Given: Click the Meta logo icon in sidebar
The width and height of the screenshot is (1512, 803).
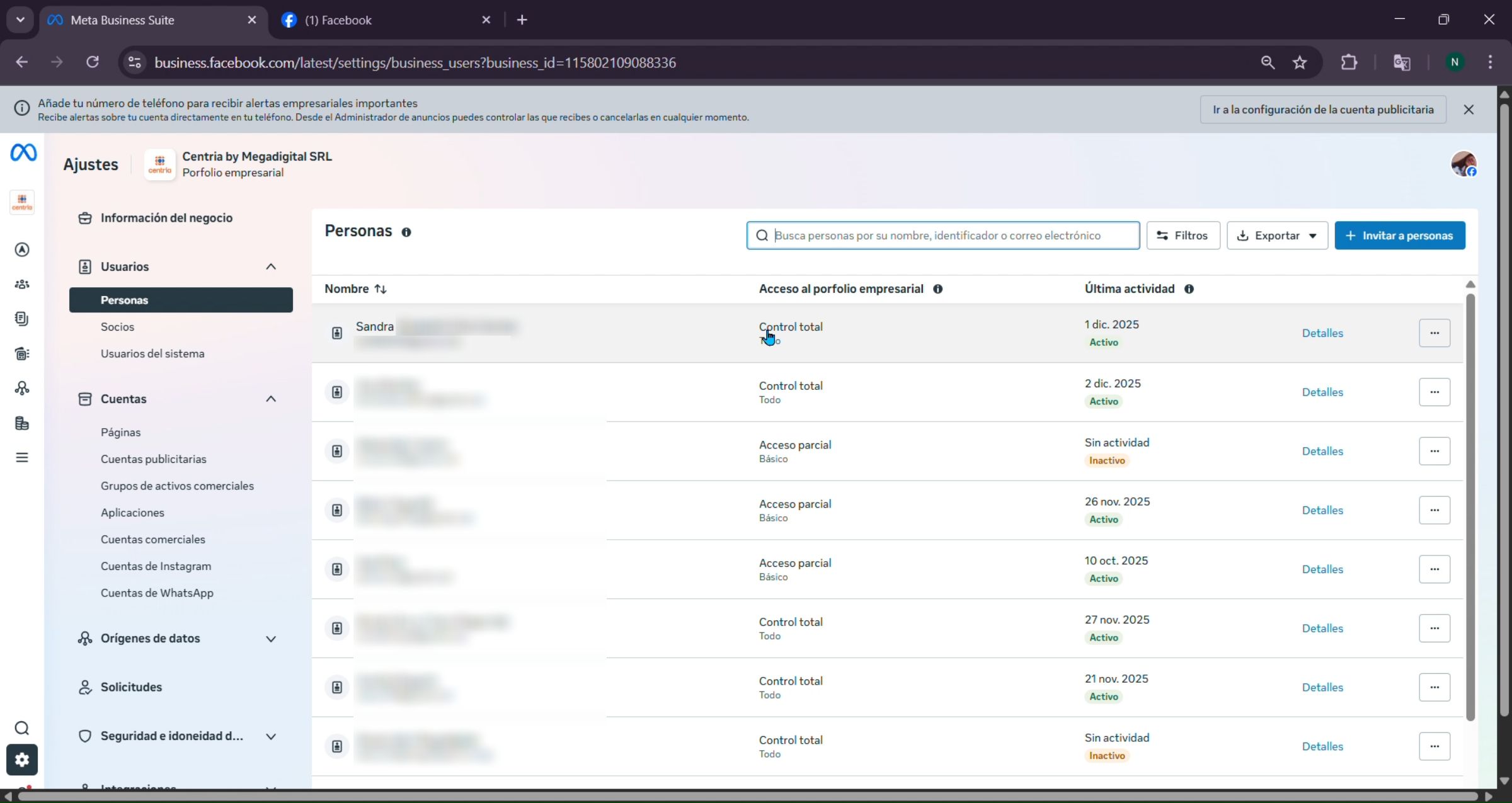Looking at the screenshot, I should tap(23, 152).
